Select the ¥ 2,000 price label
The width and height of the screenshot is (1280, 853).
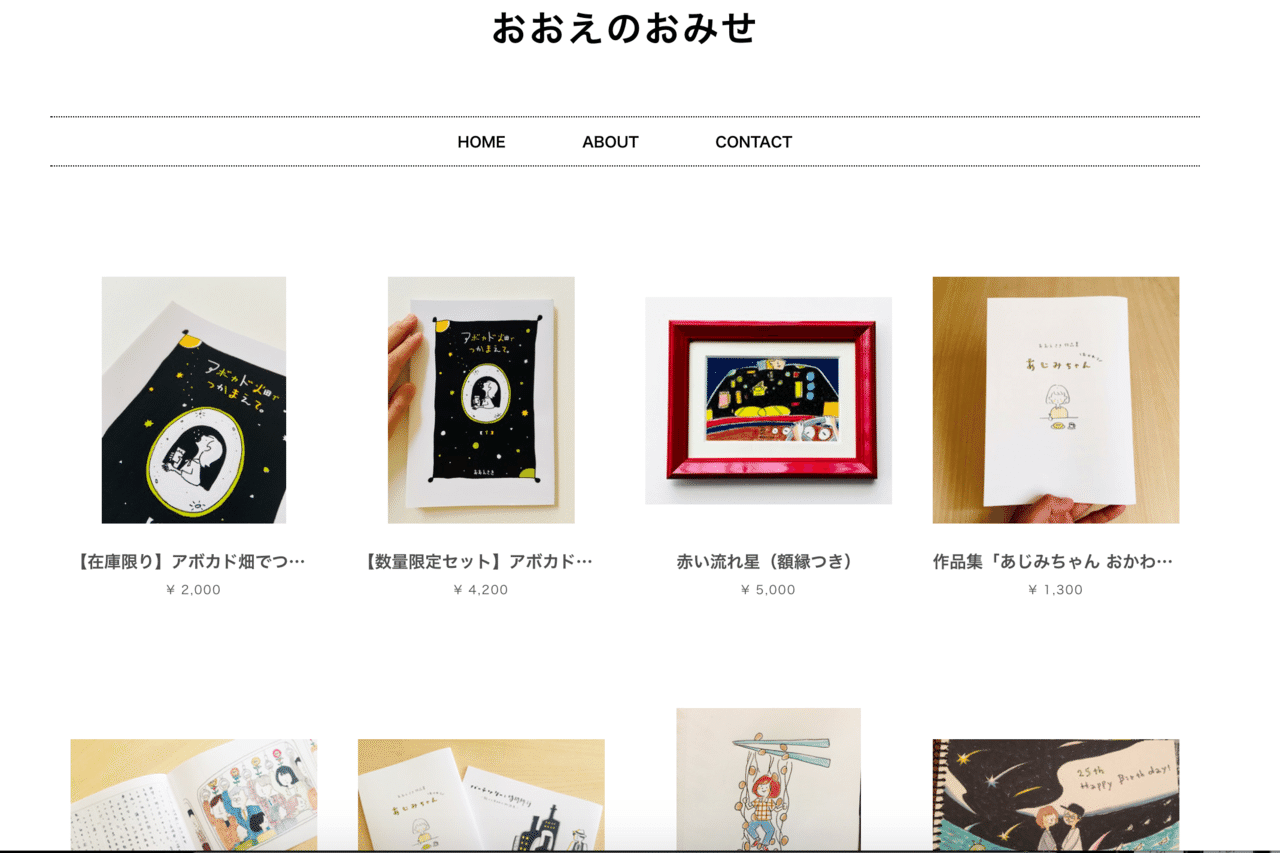point(193,590)
